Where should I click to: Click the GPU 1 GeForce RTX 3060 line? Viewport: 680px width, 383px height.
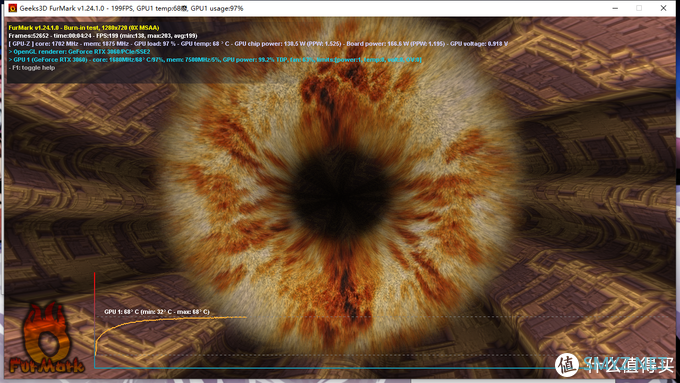pyautogui.click(x=215, y=59)
